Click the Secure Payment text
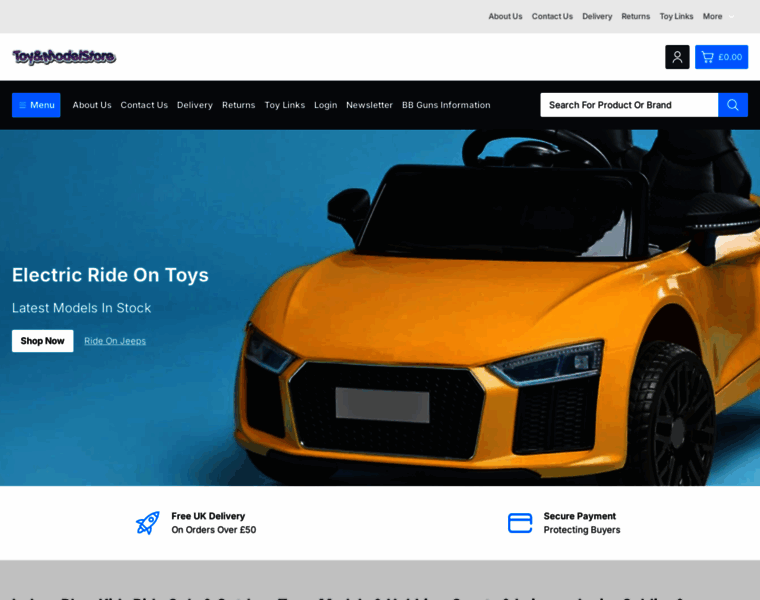Screen dimensions: 760x600 pyautogui.click(x=580, y=516)
